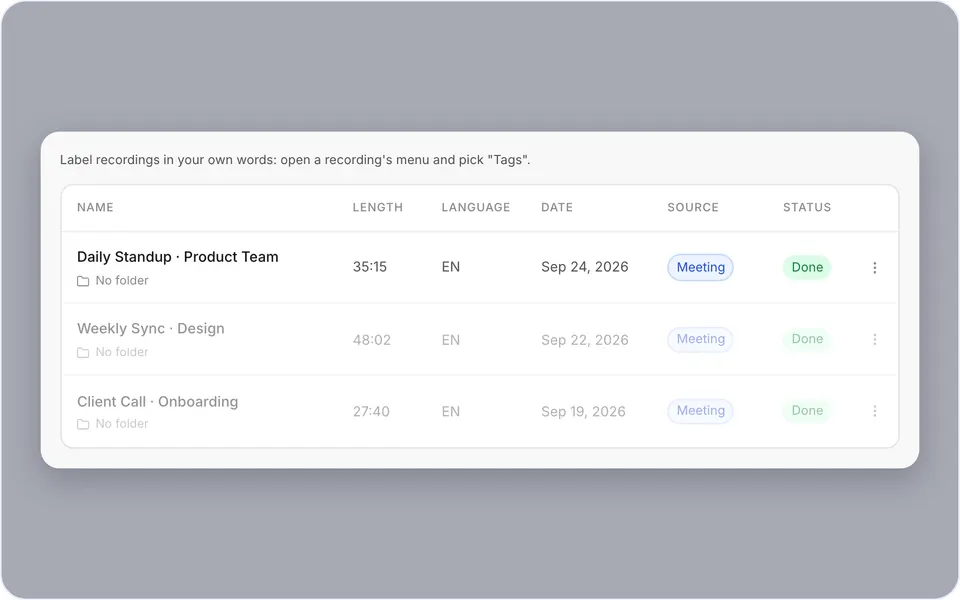Sort by the STATUS column header
Screen dimensions: 960x600
[x=807, y=207]
